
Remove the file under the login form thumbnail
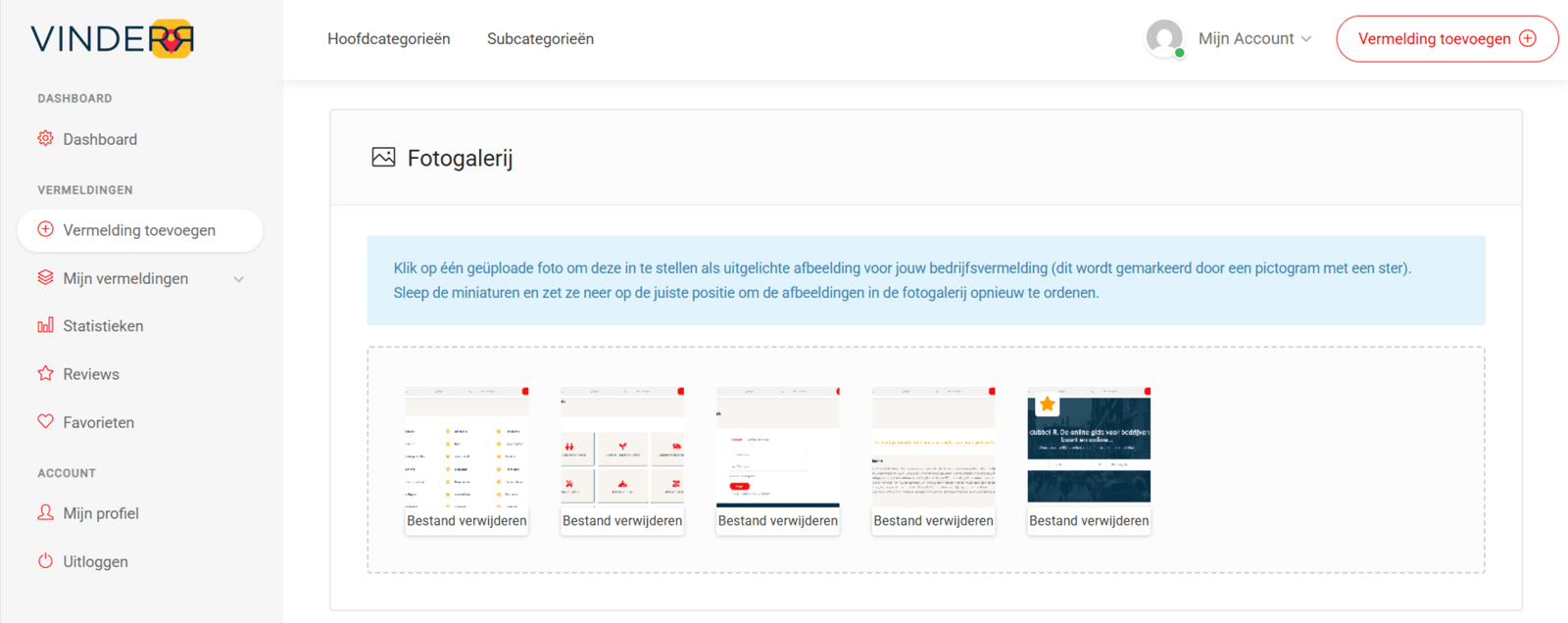tap(778, 521)
